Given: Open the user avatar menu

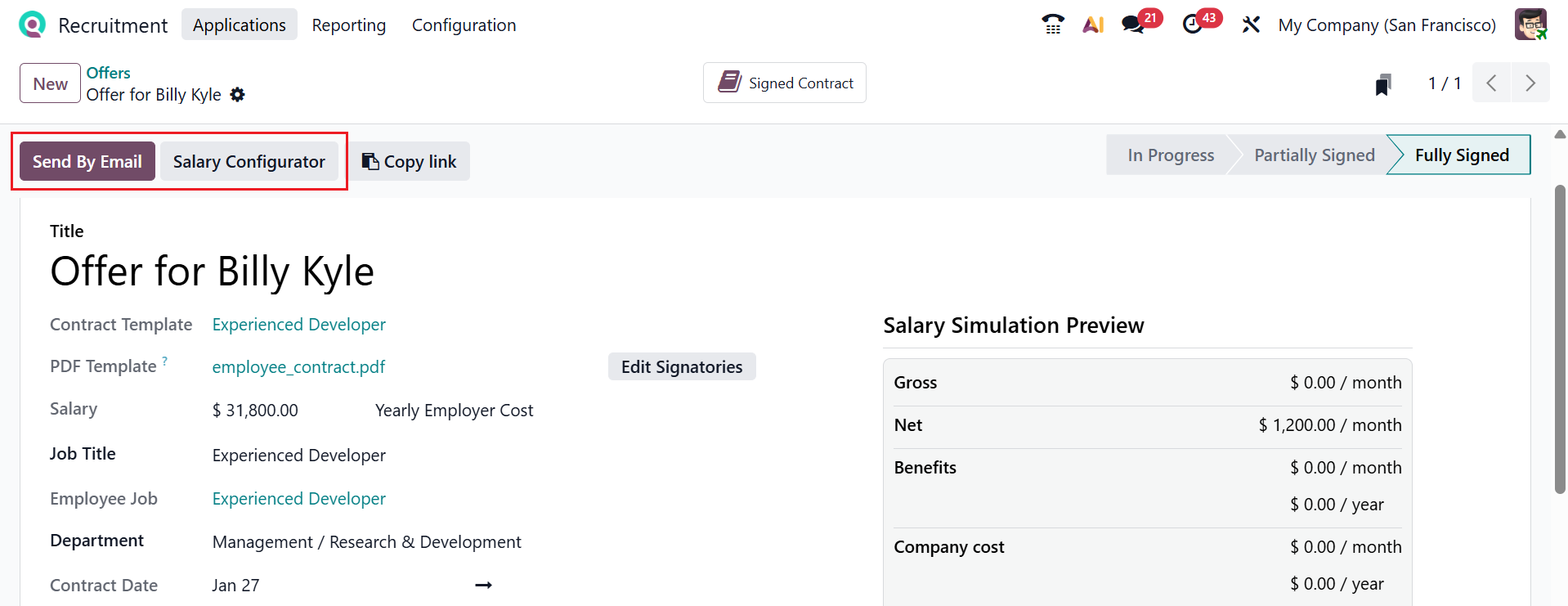Looking at the screenshot, I should 1530,25.
